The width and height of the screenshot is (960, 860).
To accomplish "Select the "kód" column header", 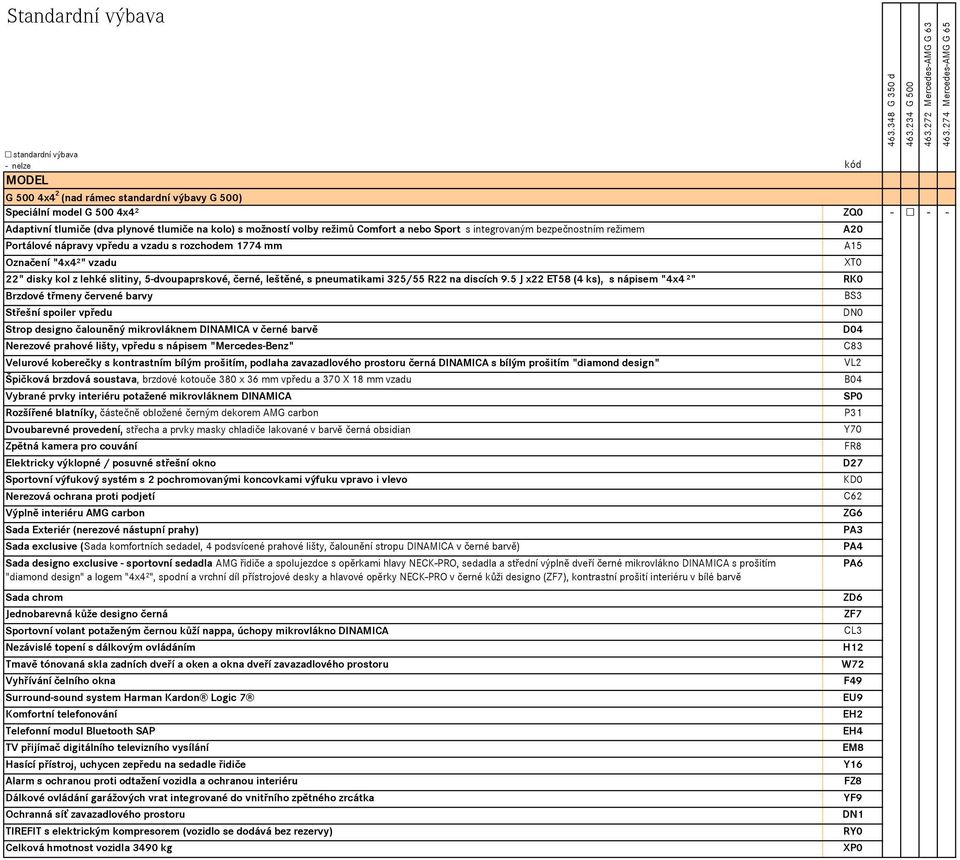I will (x=852, y=164).
